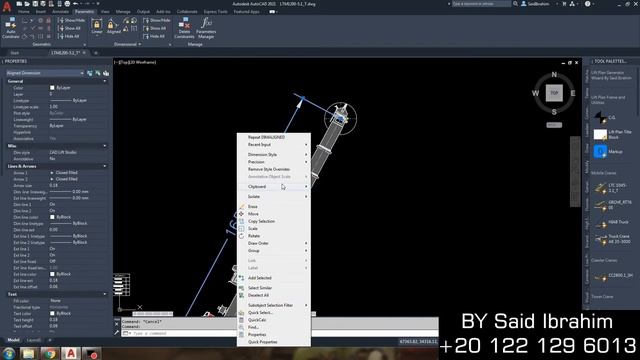Viewport: 640px width, 360px height.
Task: Click the N direction on the ViewCube compass
Action: point(554,75)
